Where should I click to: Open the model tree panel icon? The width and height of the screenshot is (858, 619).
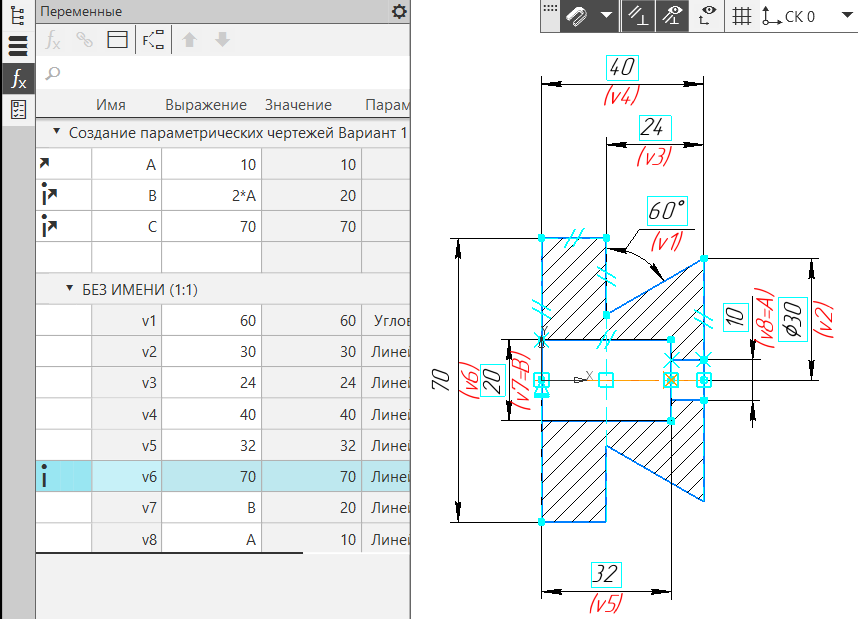coord(18,15)
